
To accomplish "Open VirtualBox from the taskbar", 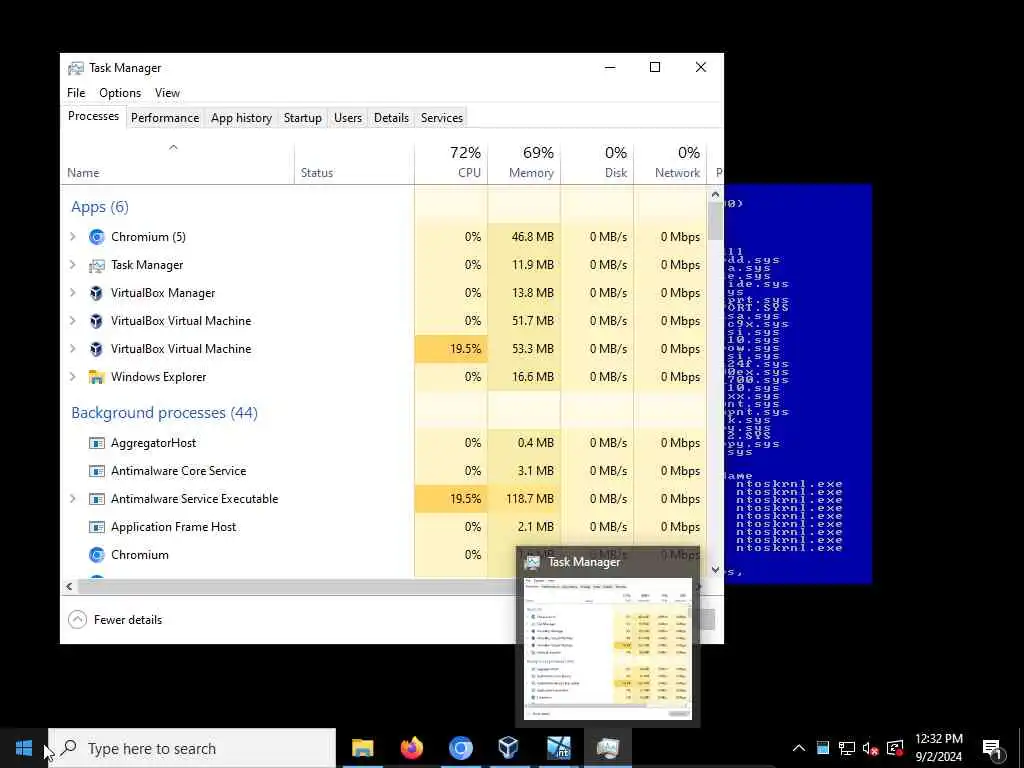I will tap(509, 748).
